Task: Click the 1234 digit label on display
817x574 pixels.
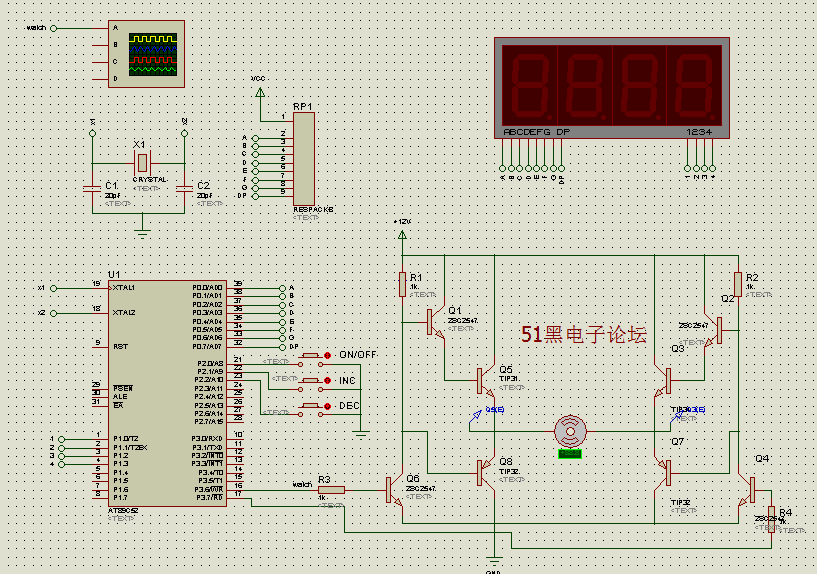Action: tap(699, 132)
